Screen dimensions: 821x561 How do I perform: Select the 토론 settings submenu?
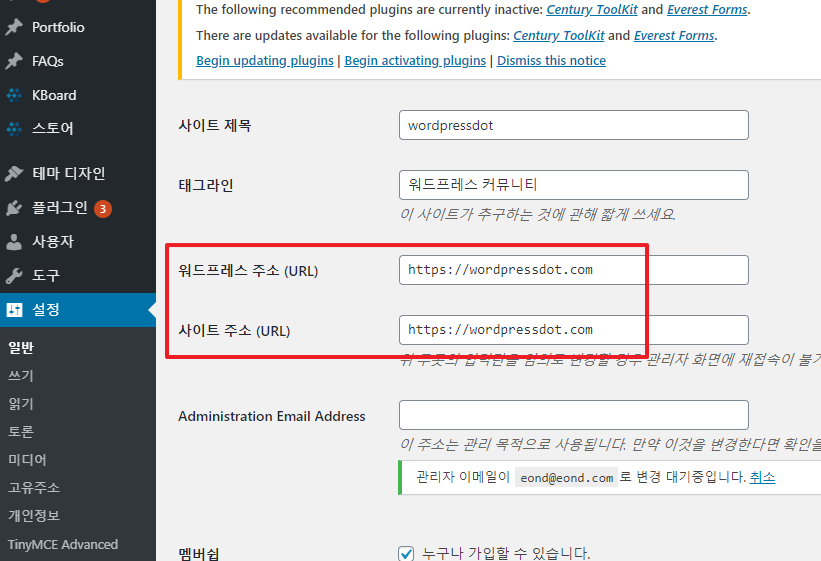21,432
